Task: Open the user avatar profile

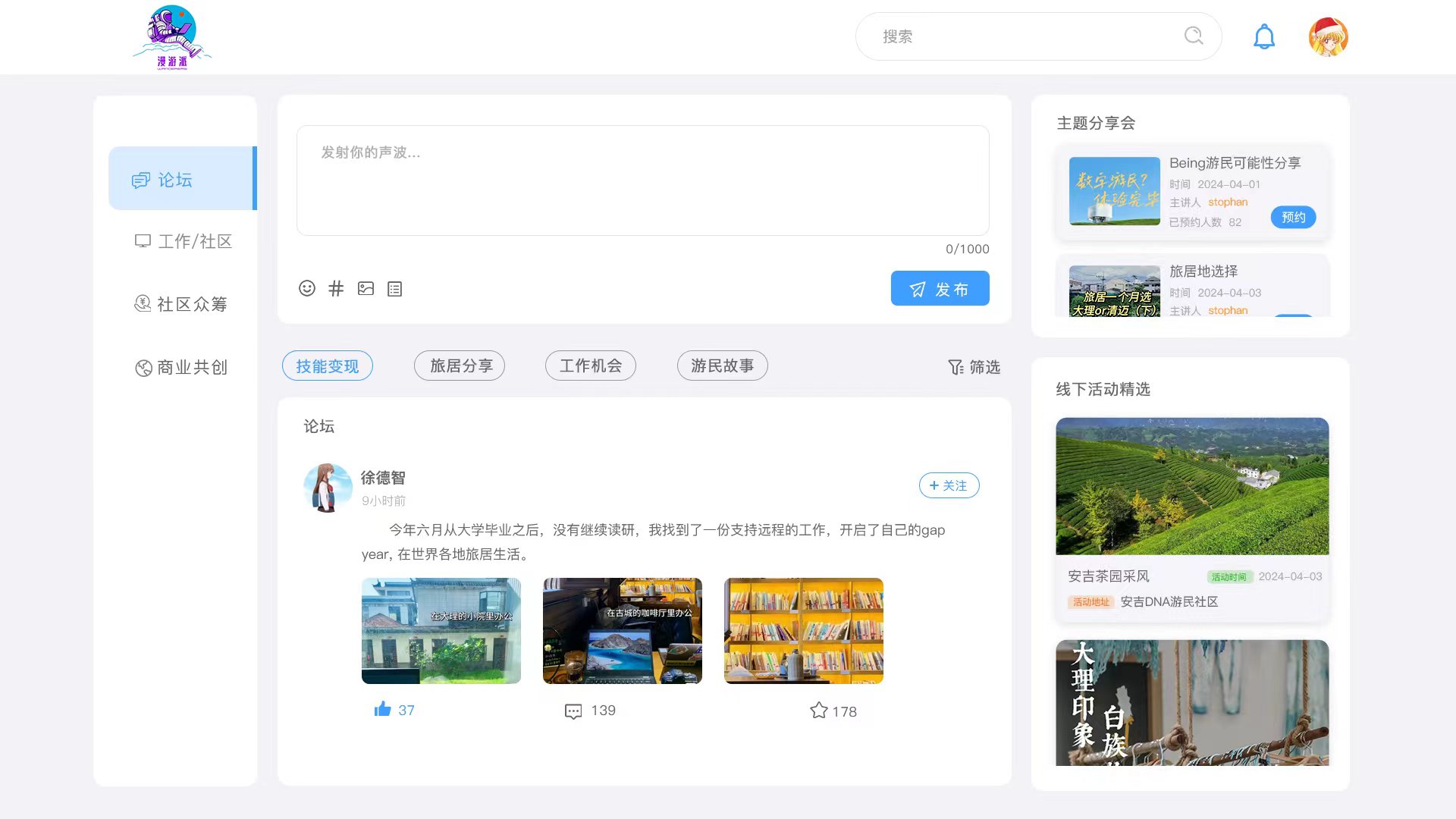Action: (1329, 36)
